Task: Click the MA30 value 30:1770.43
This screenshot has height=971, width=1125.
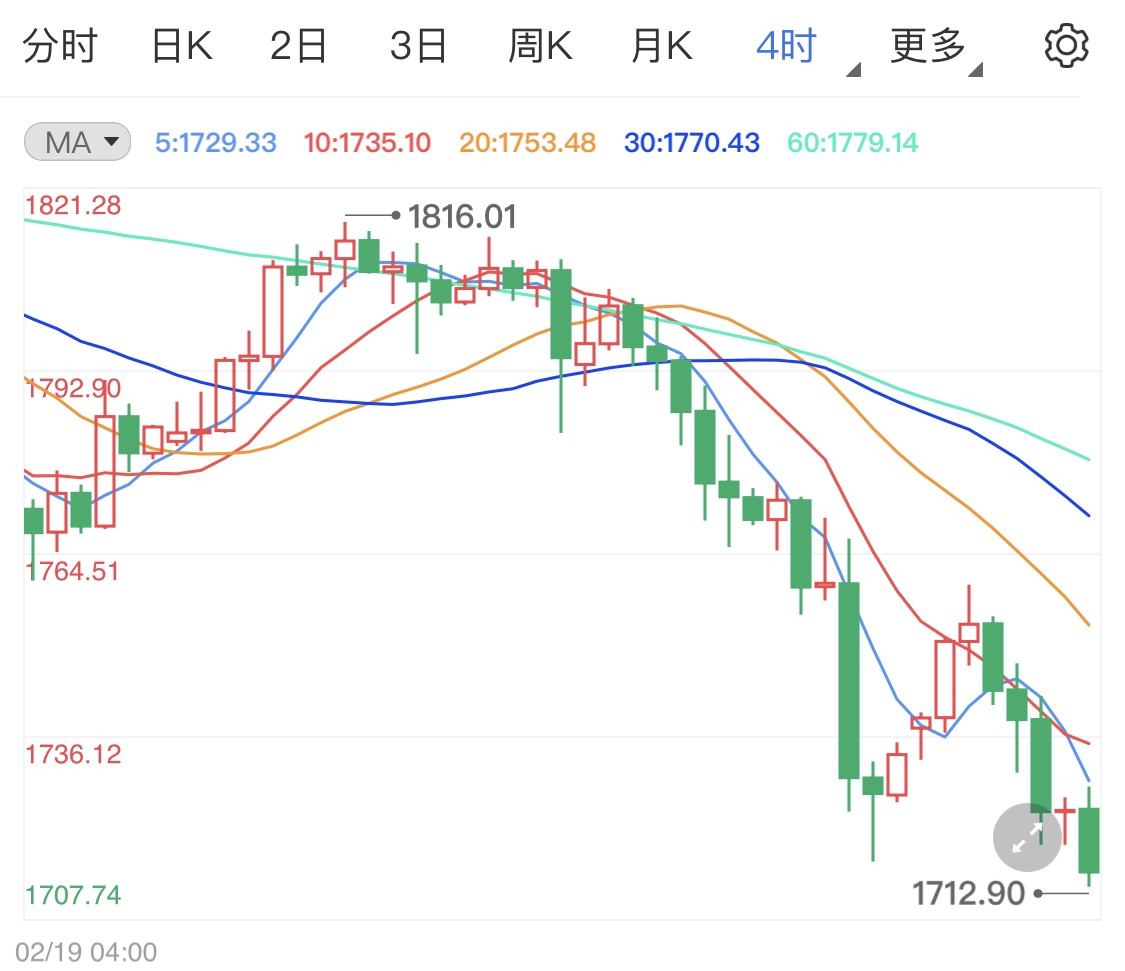Action: pos(692,143)
